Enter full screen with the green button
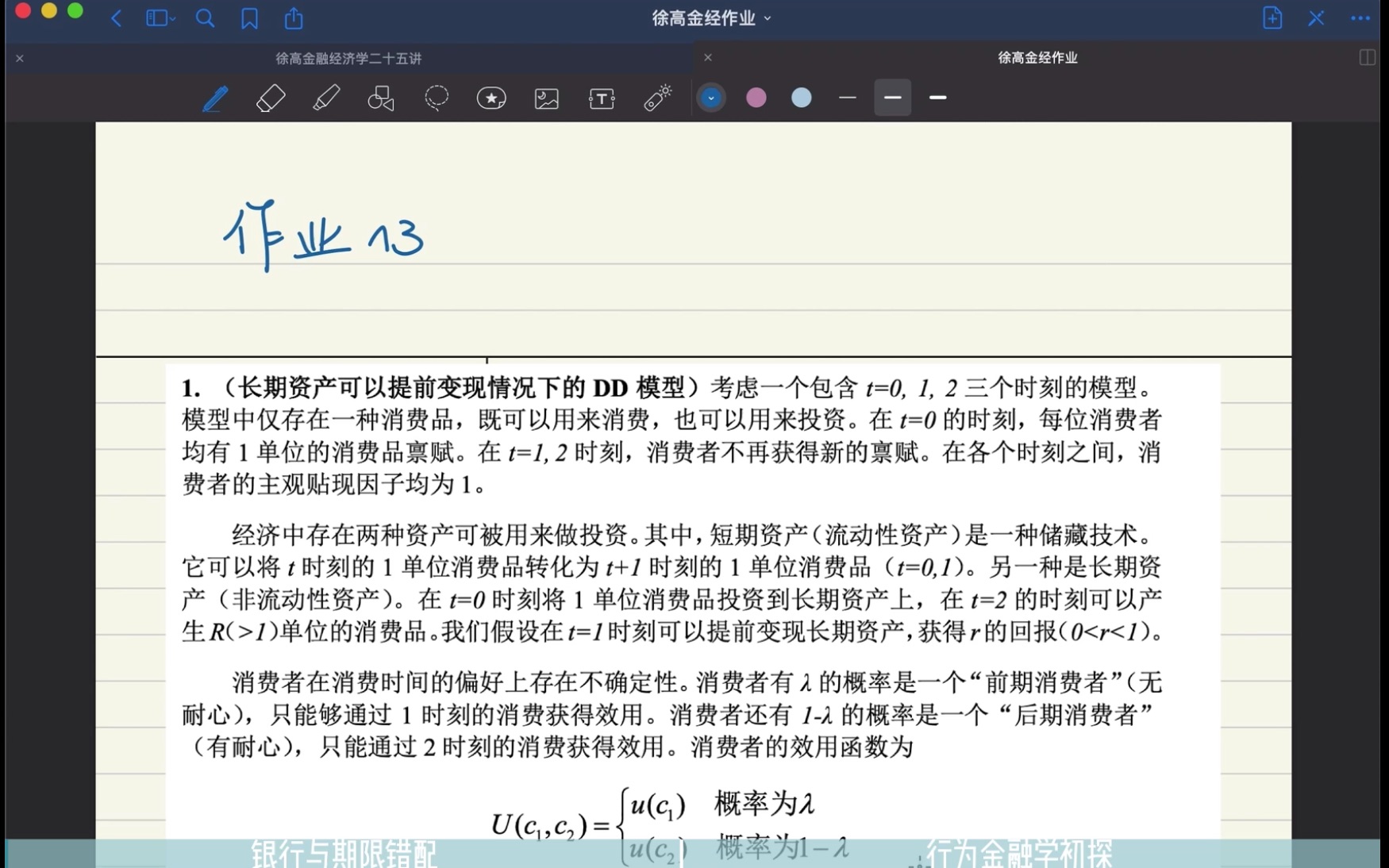1389x868 pixels. coord(75,11)
